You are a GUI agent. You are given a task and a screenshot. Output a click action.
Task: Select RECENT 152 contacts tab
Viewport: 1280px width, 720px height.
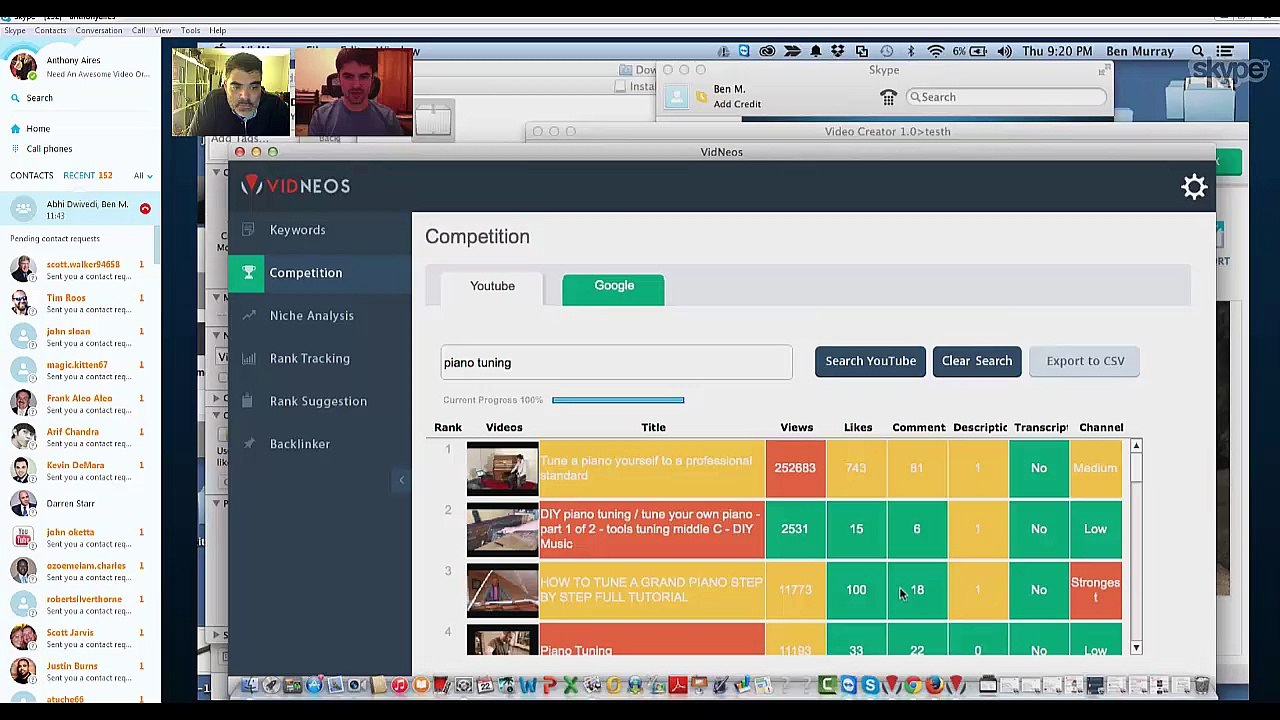[x=88, y=176]
